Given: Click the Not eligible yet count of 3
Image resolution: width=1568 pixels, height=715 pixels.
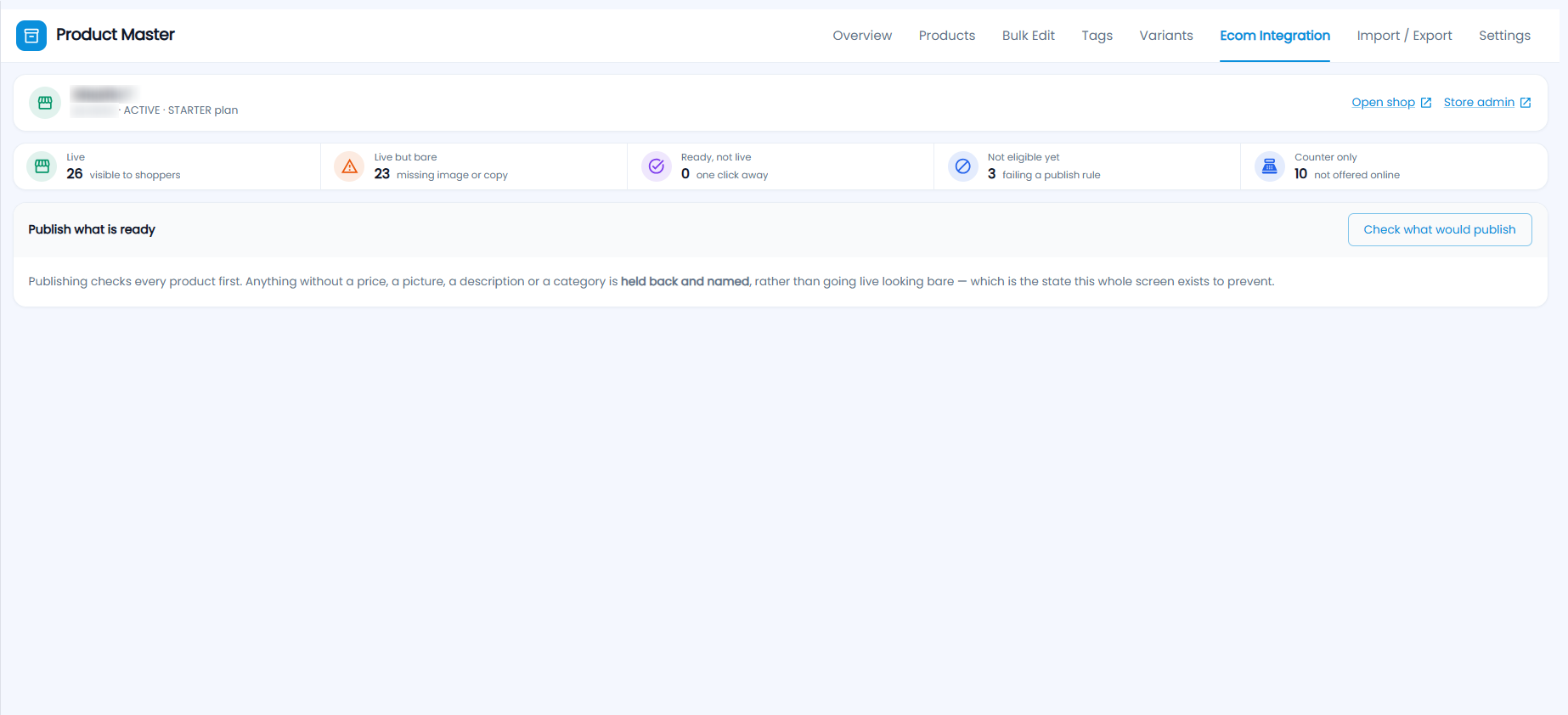Looking at the screenshot, I should coord(992,174).
